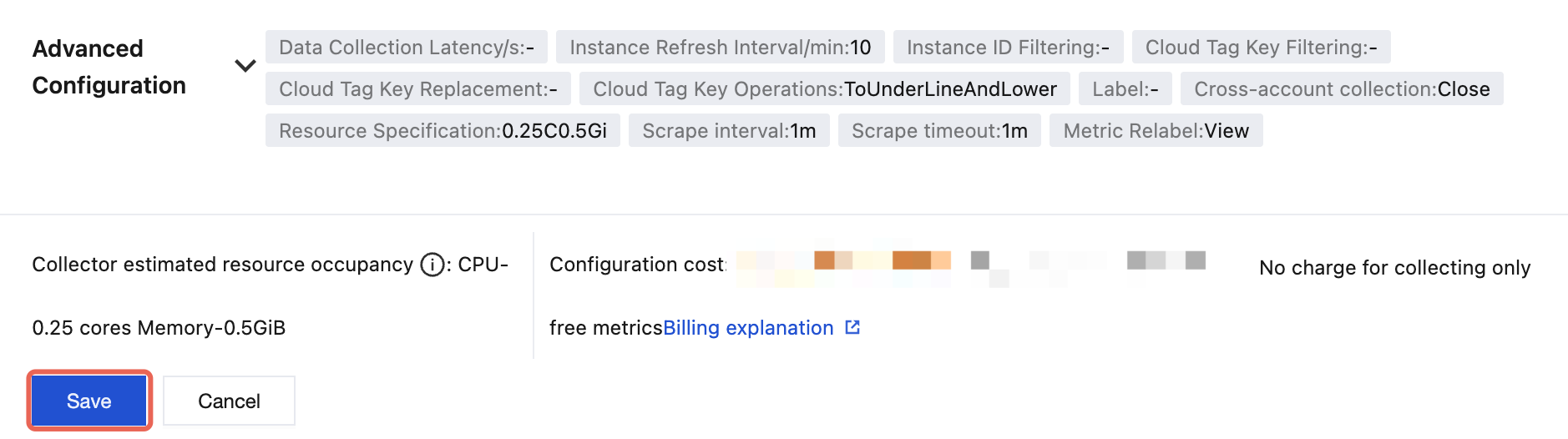This screenshot has height=439, width=1568.
Task: Select the Label tag
Action: pos(1125,89)
